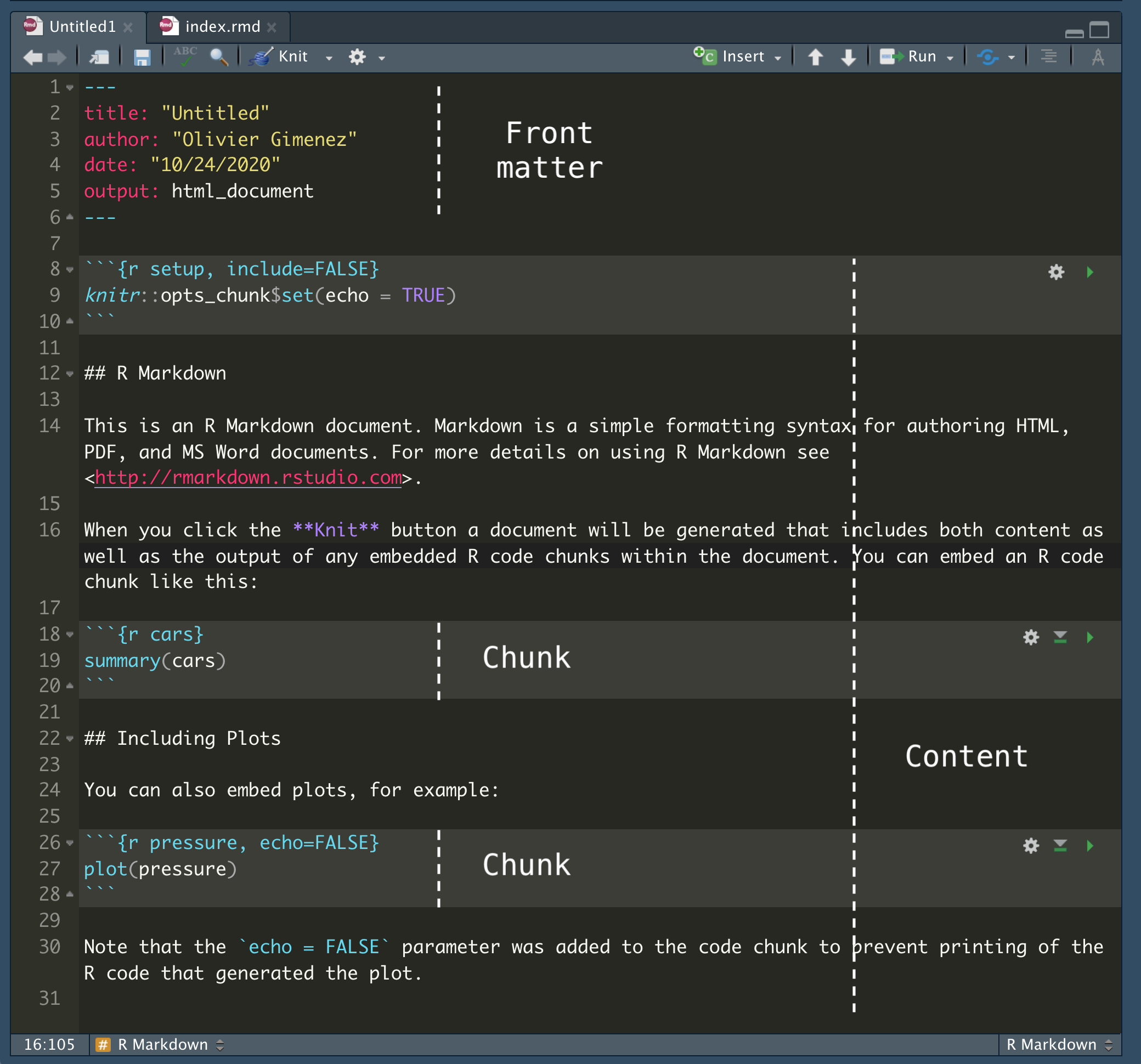
Task: Open publish dropdown arrow
Action: [x=1012, y=58]
